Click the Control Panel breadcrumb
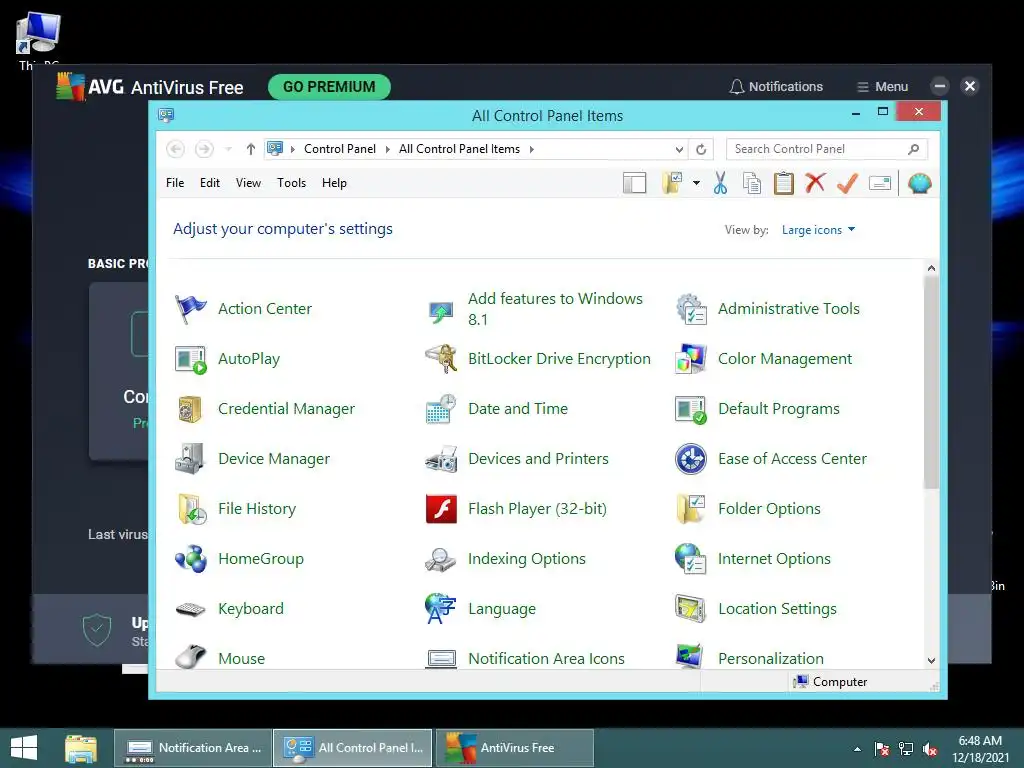Screen dimensions: 1024x768 [x=340, y=150]
